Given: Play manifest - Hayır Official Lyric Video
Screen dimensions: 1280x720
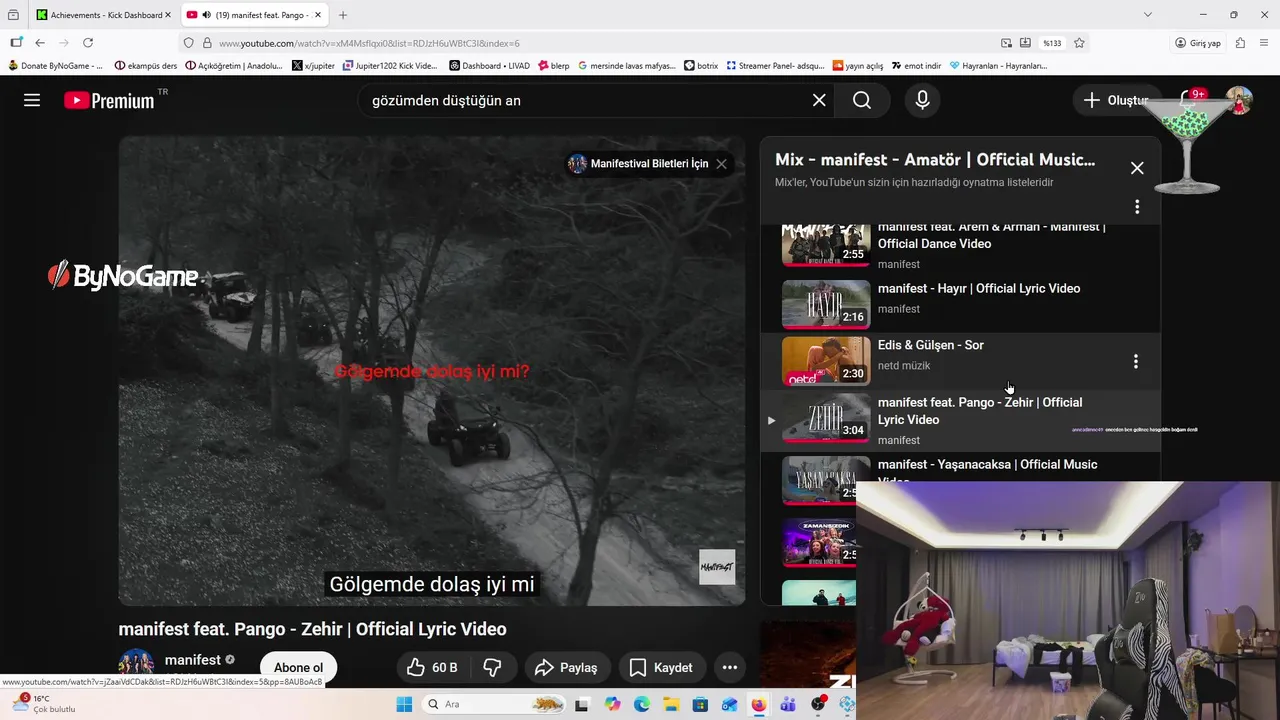Looking at the screenshot, I should pos(979,288).
